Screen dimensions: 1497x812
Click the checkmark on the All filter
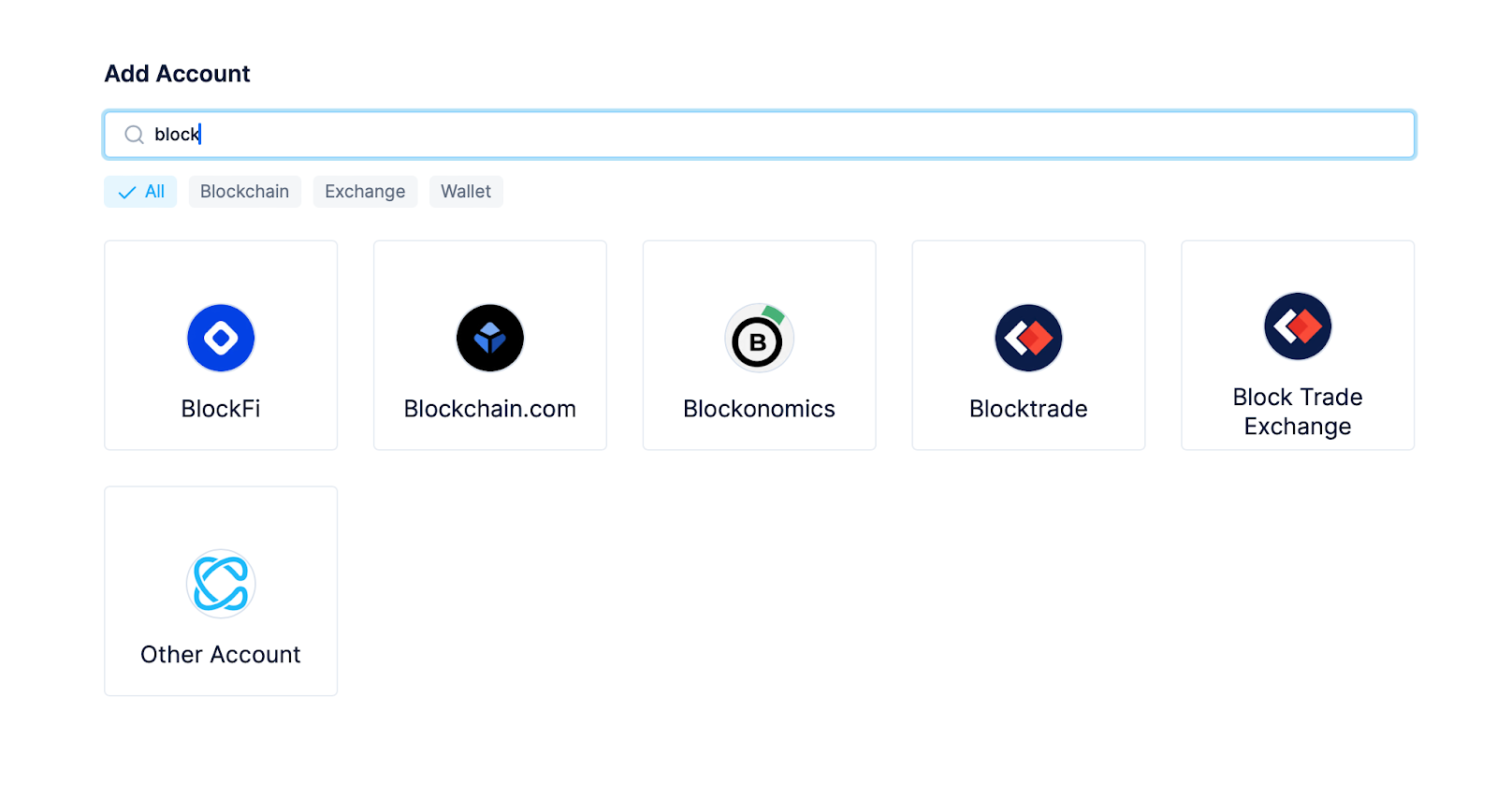coord(127,193)
